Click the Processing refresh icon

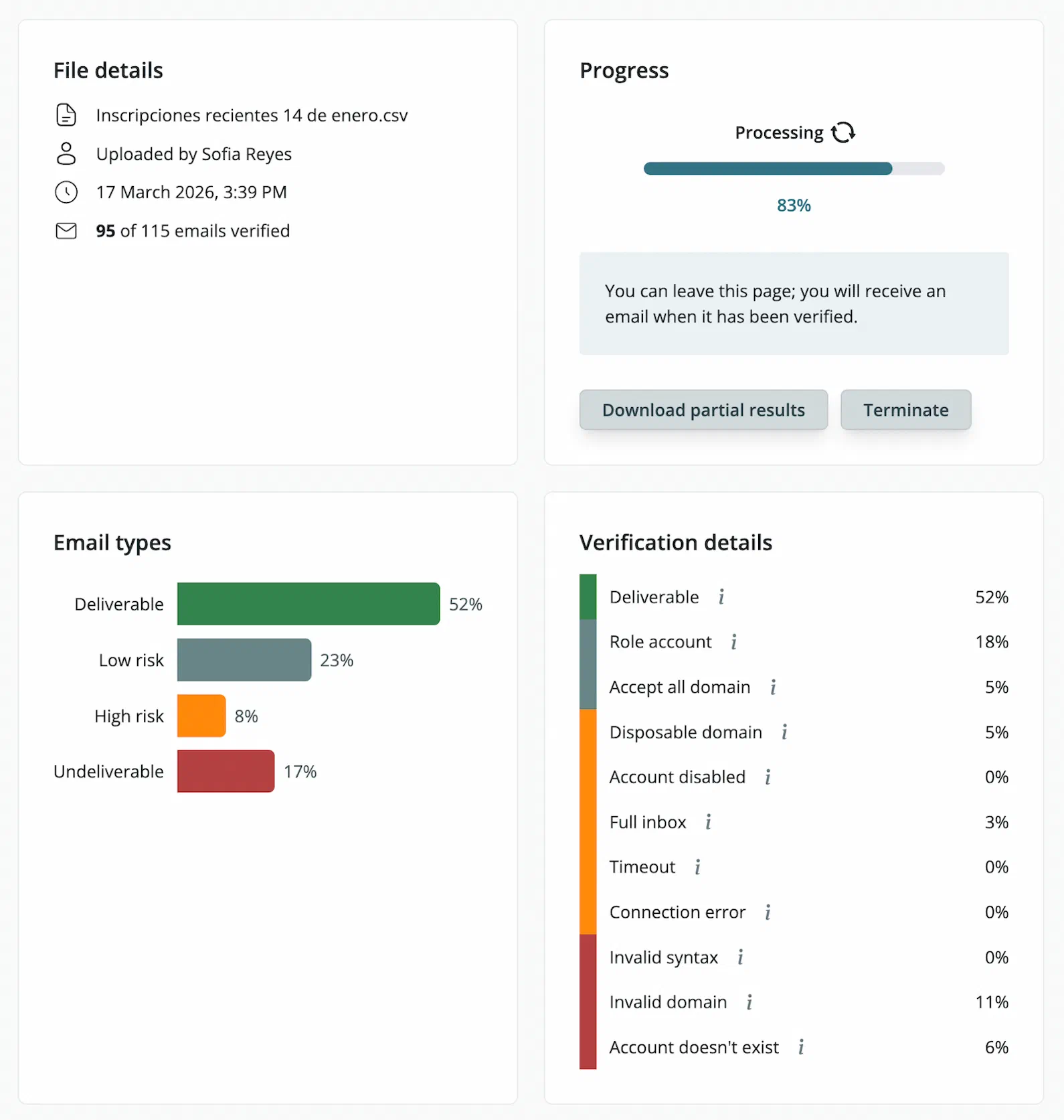coord(843,132)
